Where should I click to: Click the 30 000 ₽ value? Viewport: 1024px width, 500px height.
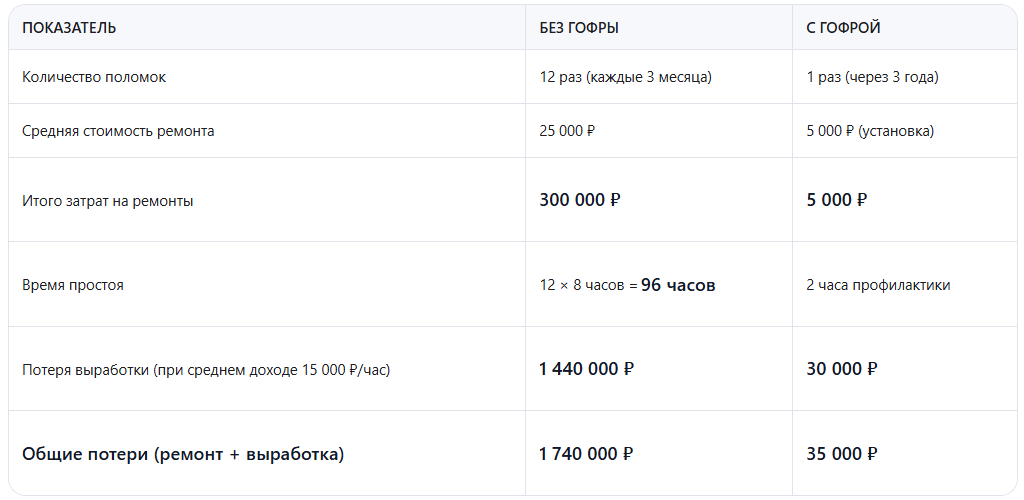pos(842,369)
